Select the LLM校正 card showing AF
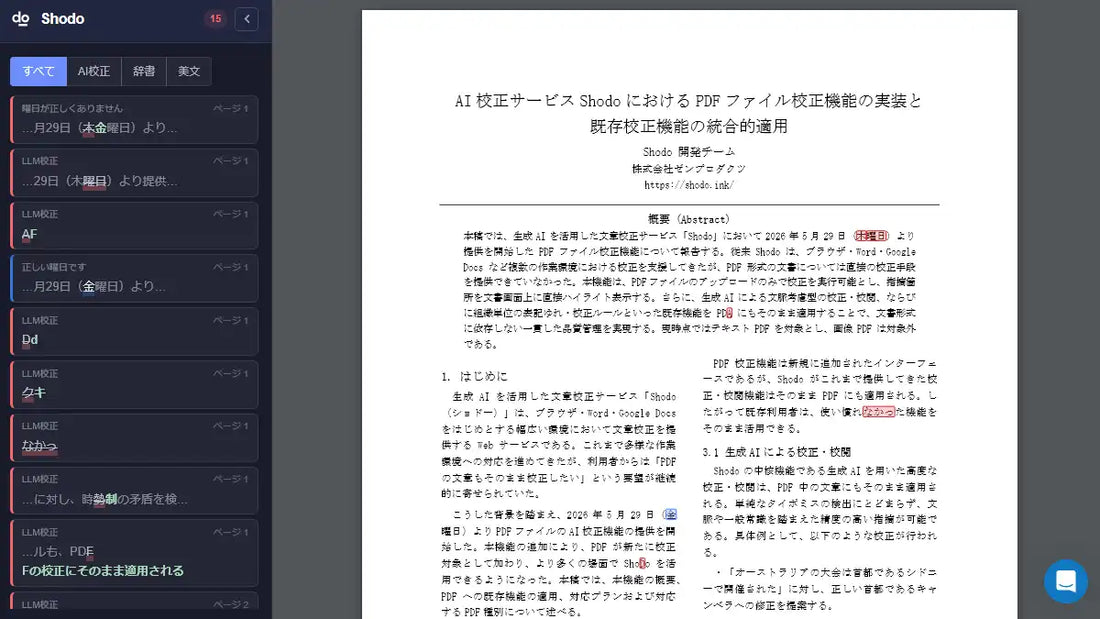Image resolution: width=1100 pixels, height=619 pixels. [x=134, y=225]
